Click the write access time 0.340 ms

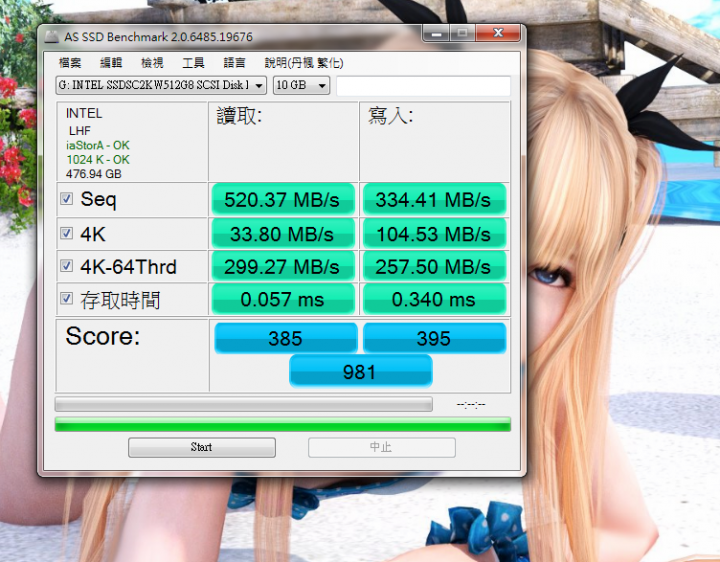point(434,299)
